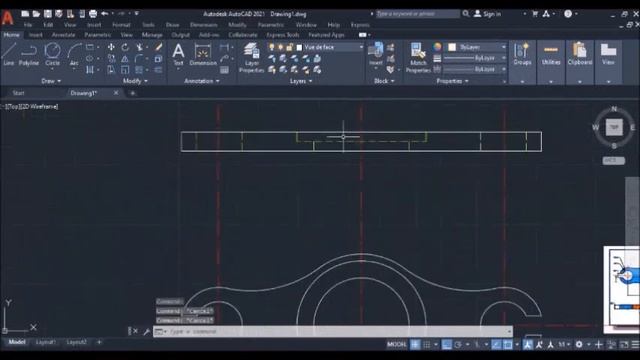This screenshot has height=360, width=640.
Task: Open the status bar Customization menu icon
Action: click(x=635, y=345)
